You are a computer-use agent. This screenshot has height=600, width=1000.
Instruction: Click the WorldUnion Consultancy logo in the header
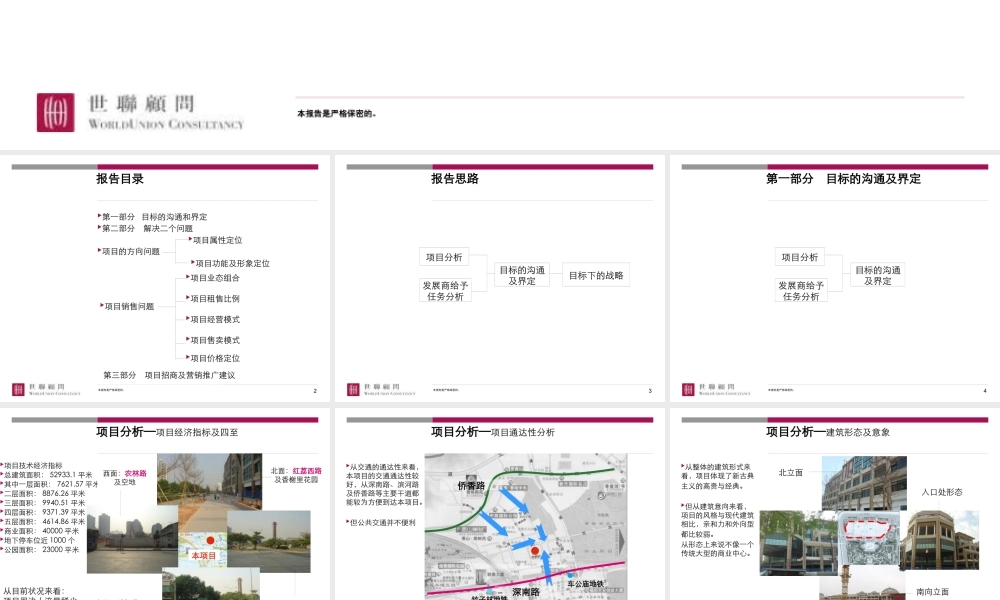(140, 112)
